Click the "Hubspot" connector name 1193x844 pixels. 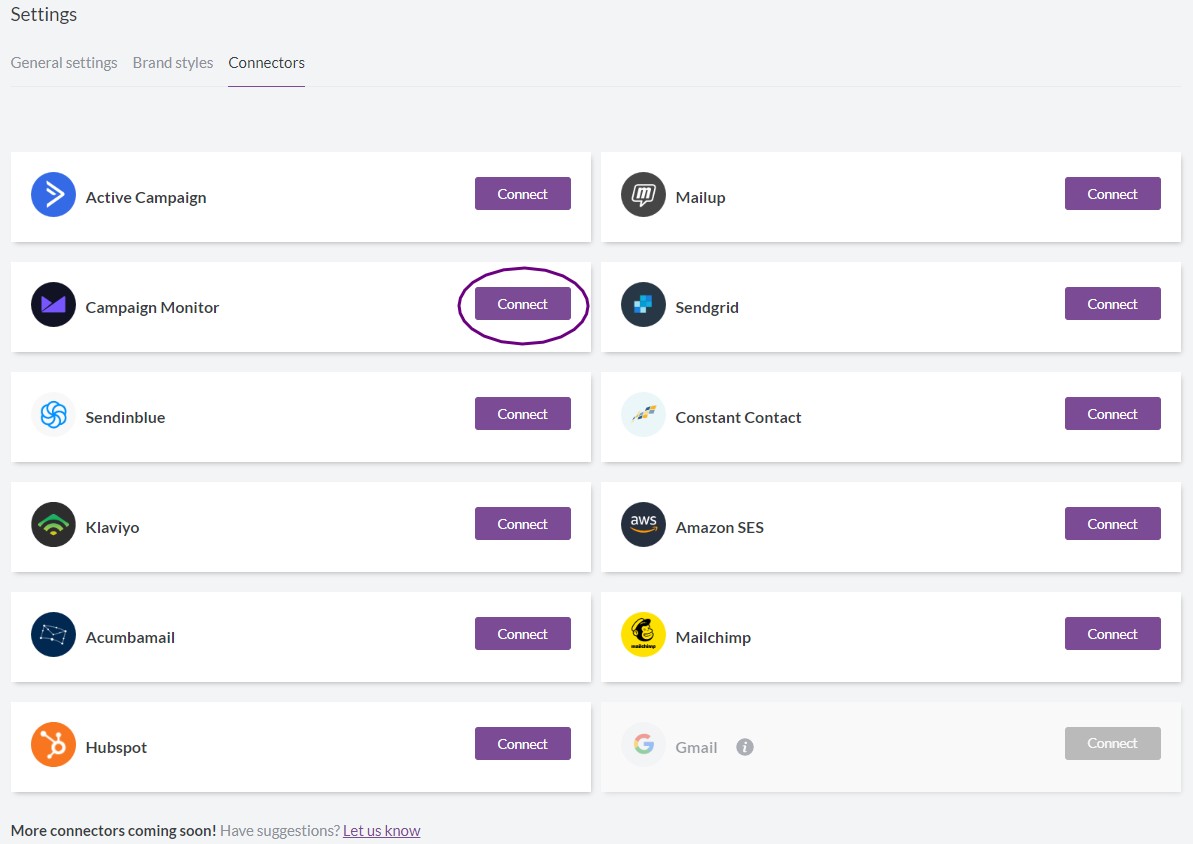tap(116, 747)
